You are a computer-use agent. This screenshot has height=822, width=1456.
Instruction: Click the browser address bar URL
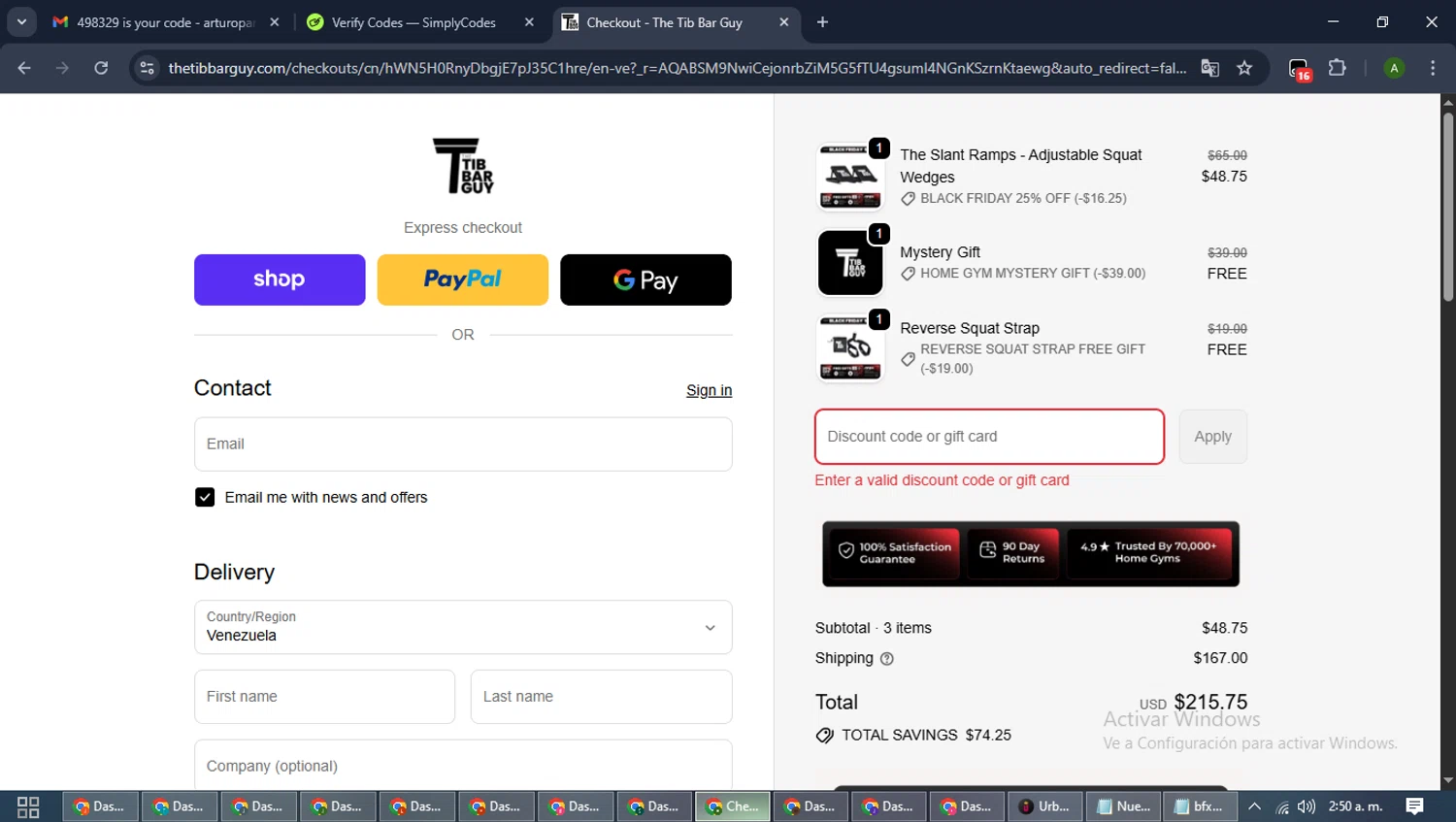(677, 68)
